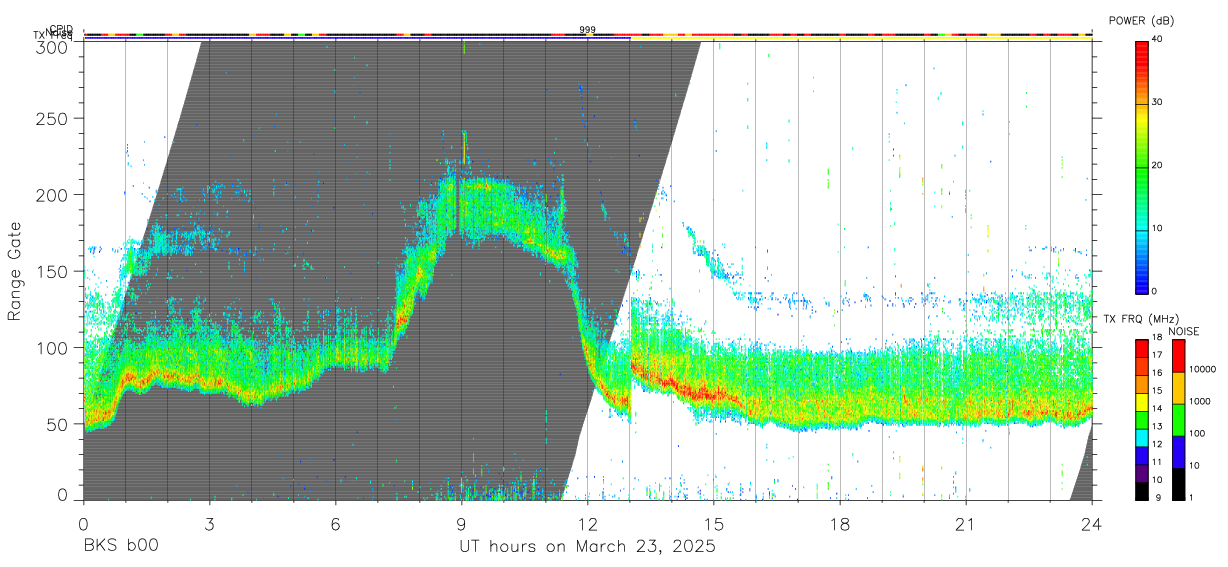Click the BKS b00 radar label

coord(121,547)
